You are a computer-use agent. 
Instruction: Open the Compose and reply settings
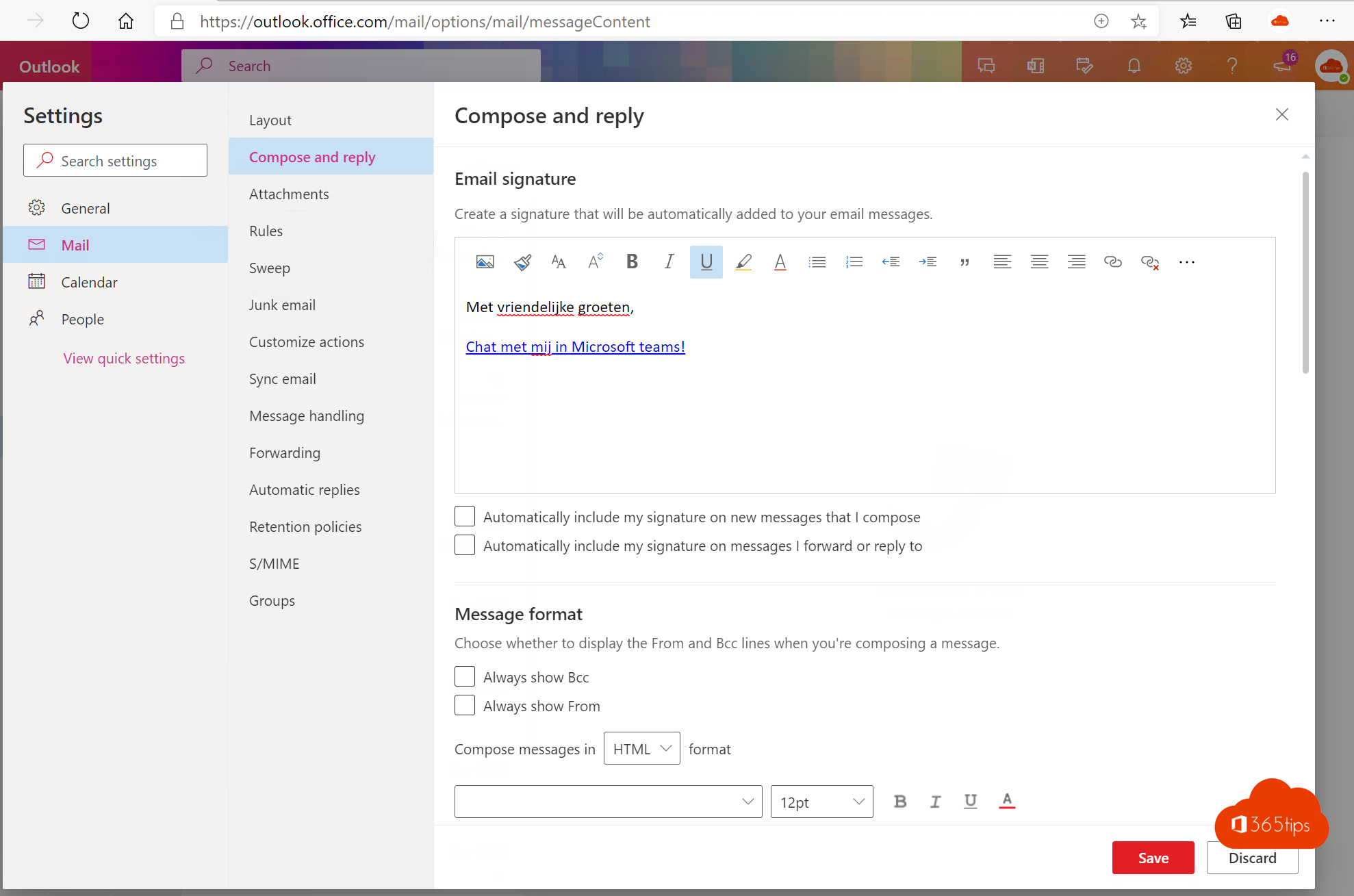(x=312, y=156)
